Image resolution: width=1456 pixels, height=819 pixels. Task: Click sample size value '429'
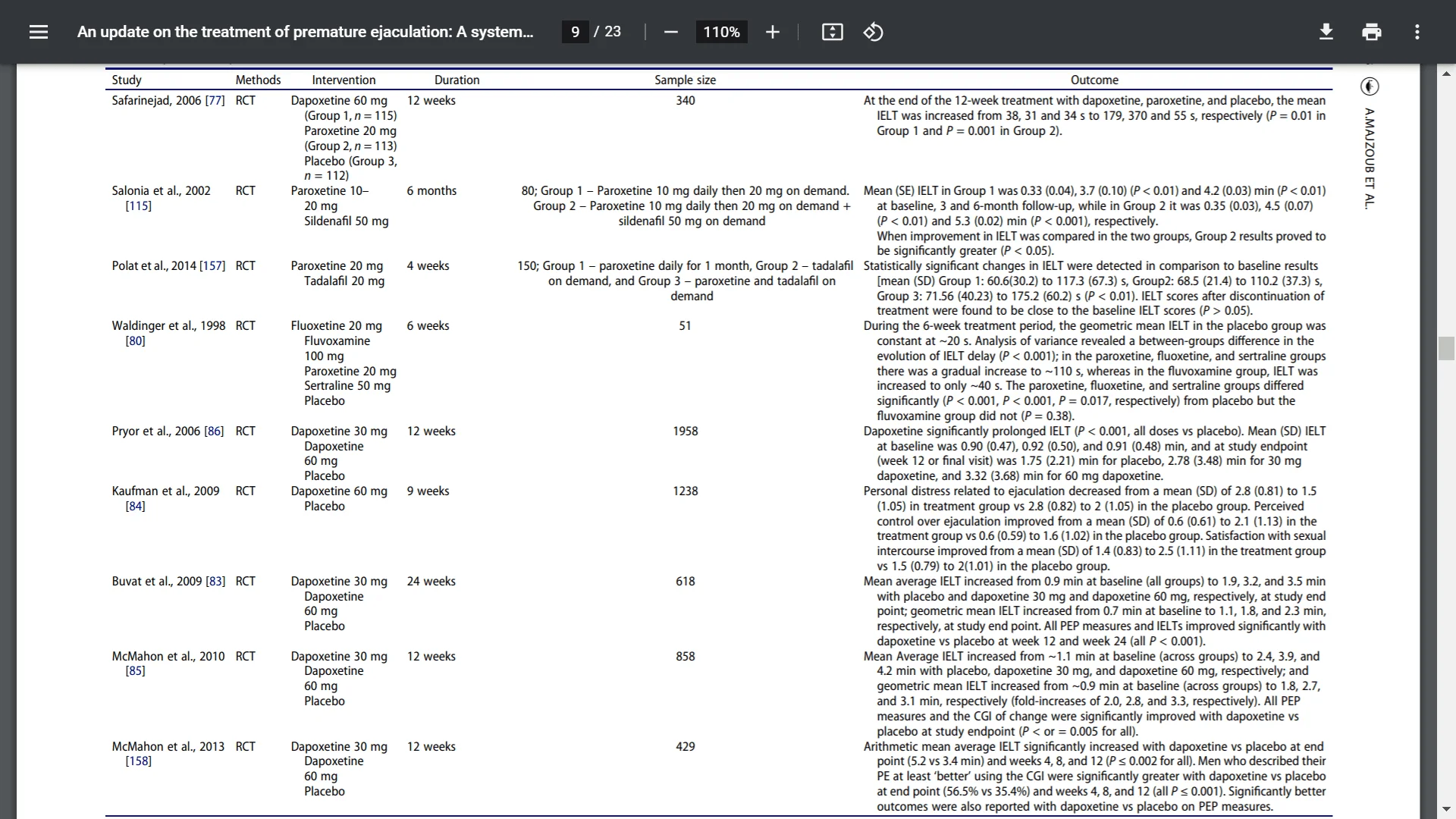[x=686, y=747]
